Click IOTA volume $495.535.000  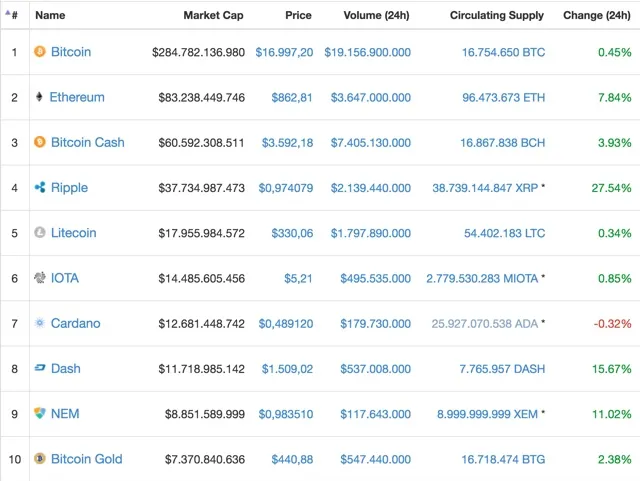click(x=376, y=278)
